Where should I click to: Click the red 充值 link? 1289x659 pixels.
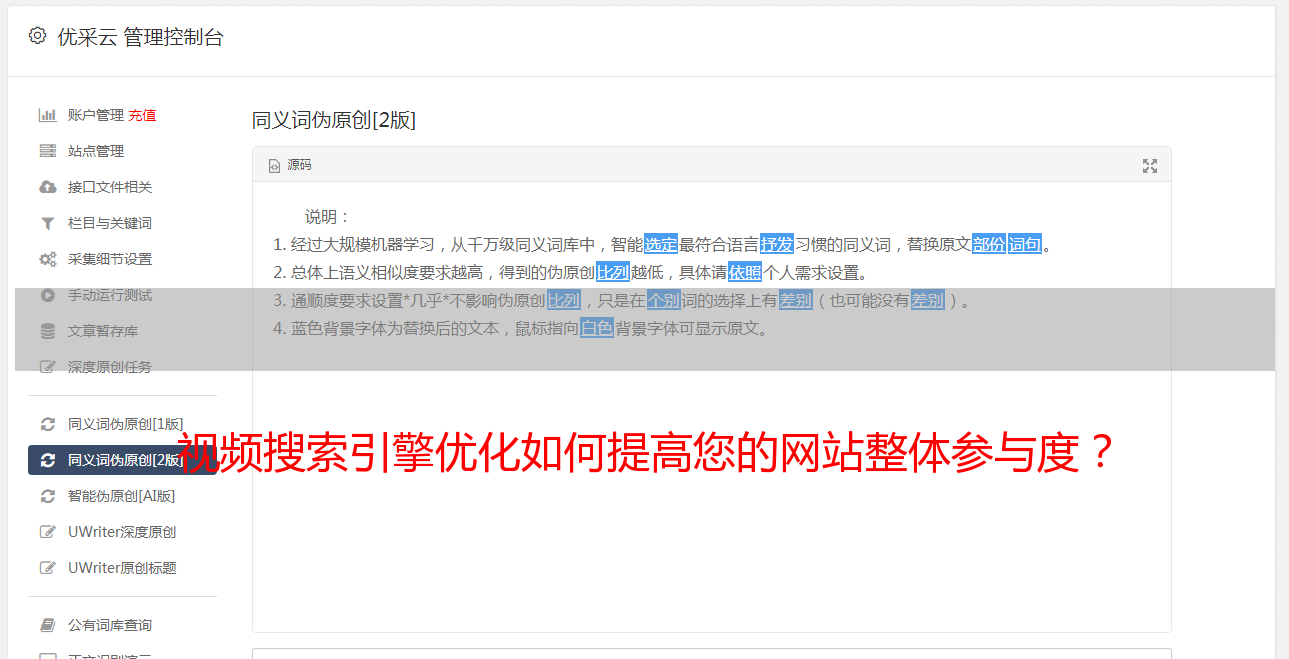(x=142, y=115)
